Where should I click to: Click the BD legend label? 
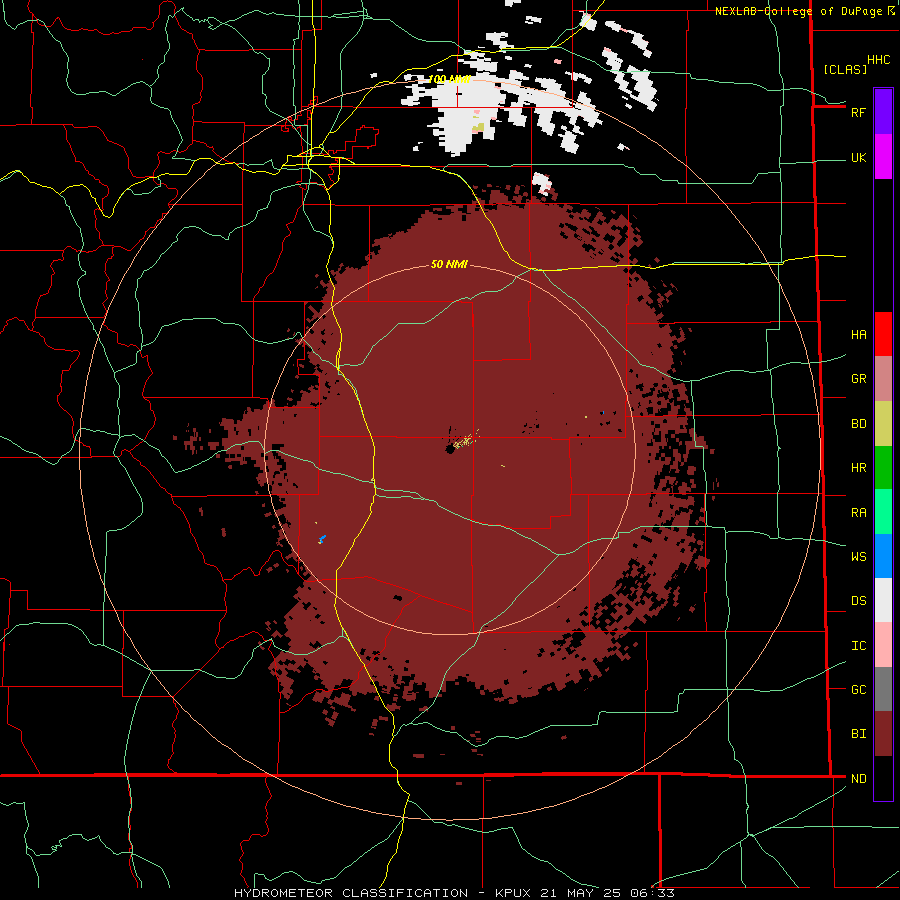point(858,424)
